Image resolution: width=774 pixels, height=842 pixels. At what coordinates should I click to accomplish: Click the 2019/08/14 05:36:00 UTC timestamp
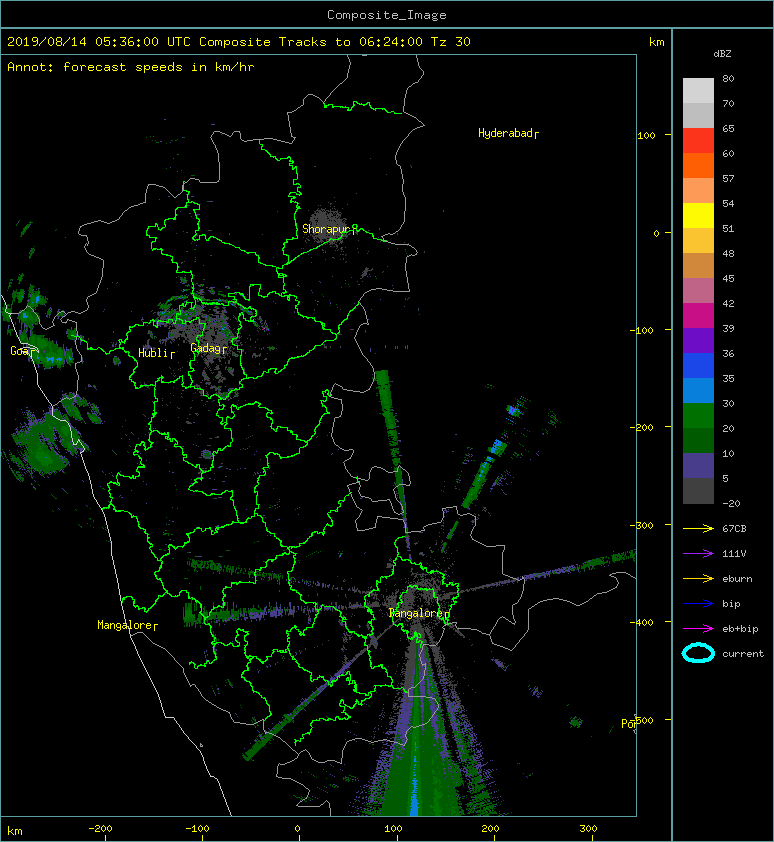tap(99, 42)
